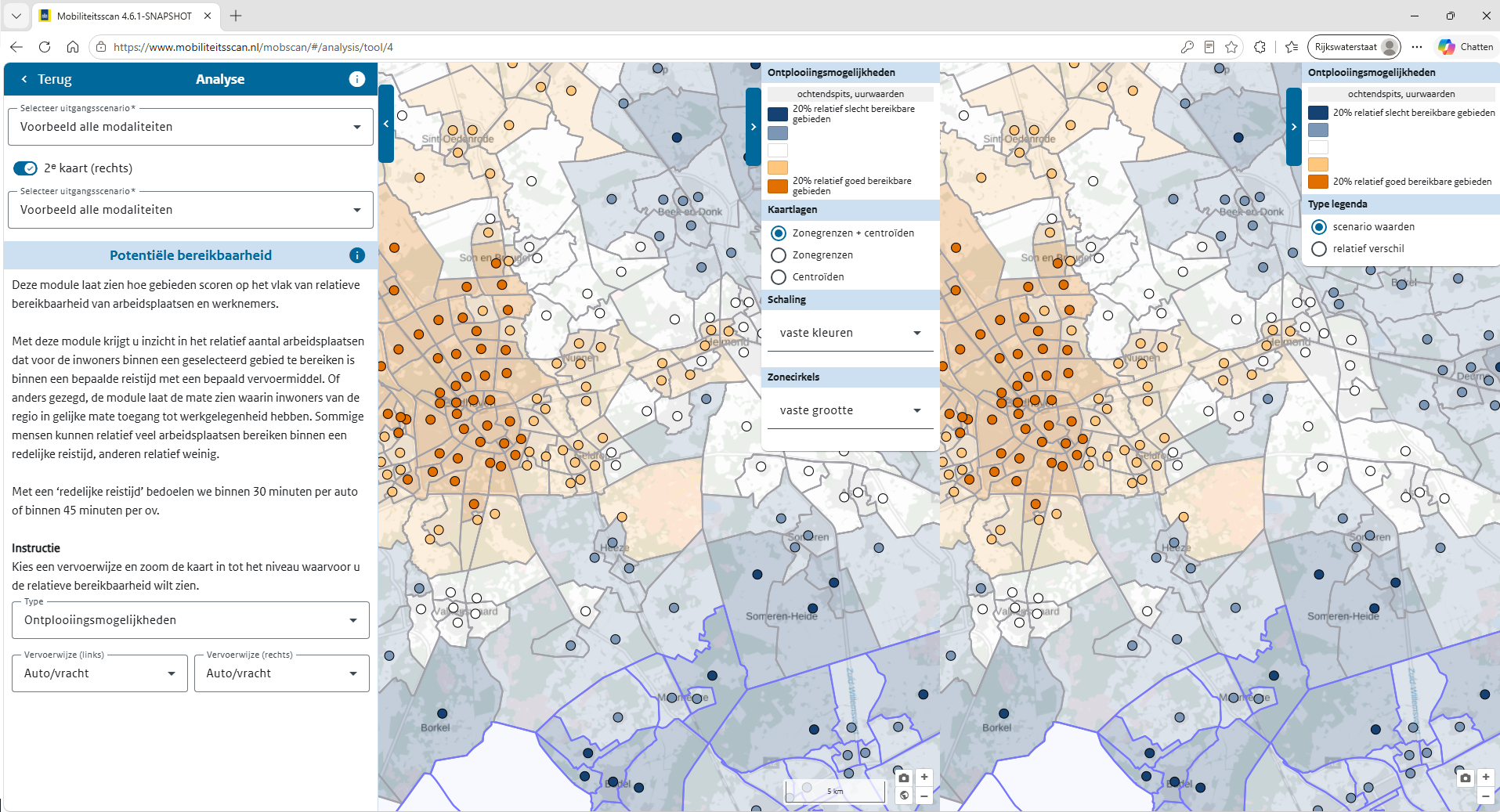Open the tab search dropdown
Screen dimensions: 1500x812
16,16
